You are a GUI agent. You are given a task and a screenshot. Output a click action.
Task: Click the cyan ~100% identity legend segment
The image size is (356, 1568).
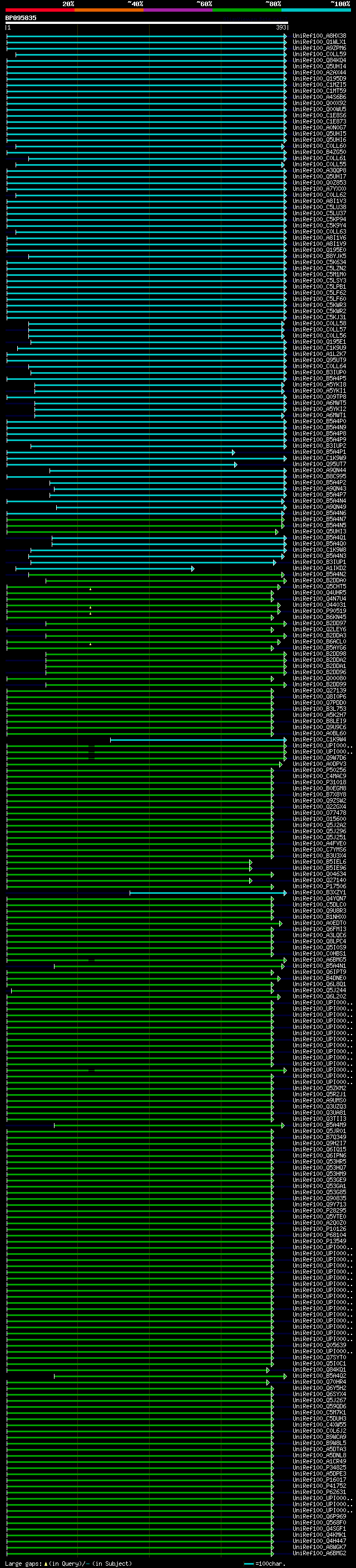[316, 10]
